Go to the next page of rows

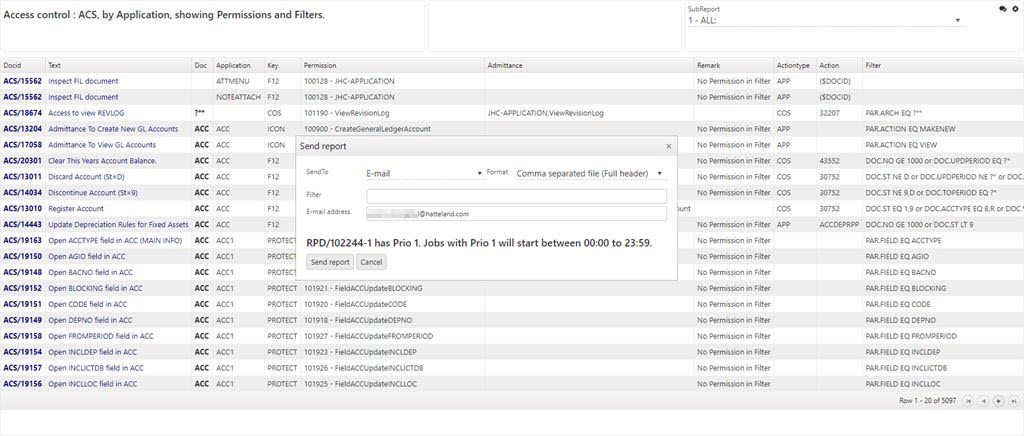pyautogui.click(x=999, y=401)
